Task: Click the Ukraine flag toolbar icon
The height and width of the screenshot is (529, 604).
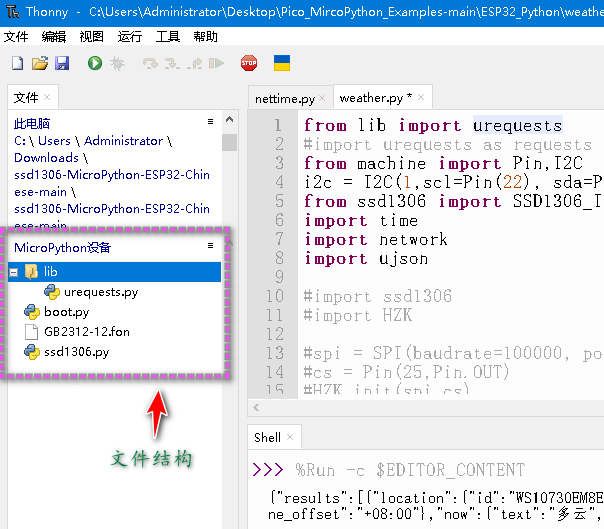Action: tap(282, 63)
